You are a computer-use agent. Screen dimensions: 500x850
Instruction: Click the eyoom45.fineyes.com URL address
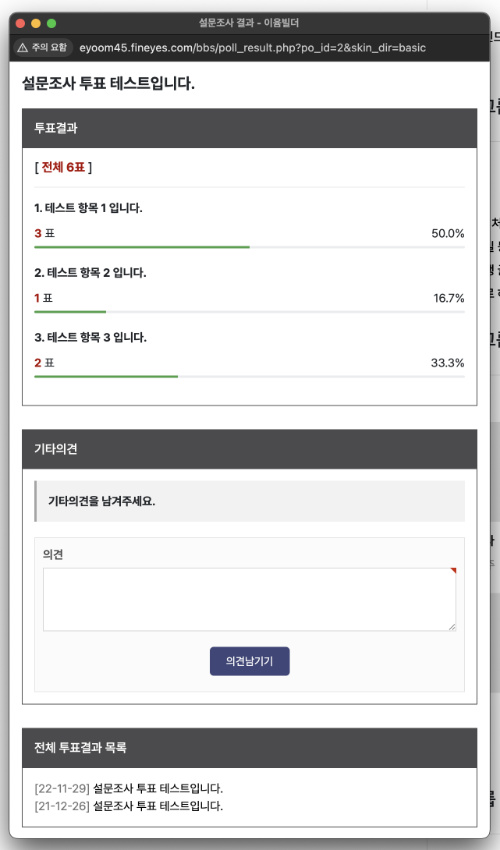tap(252, 48)
